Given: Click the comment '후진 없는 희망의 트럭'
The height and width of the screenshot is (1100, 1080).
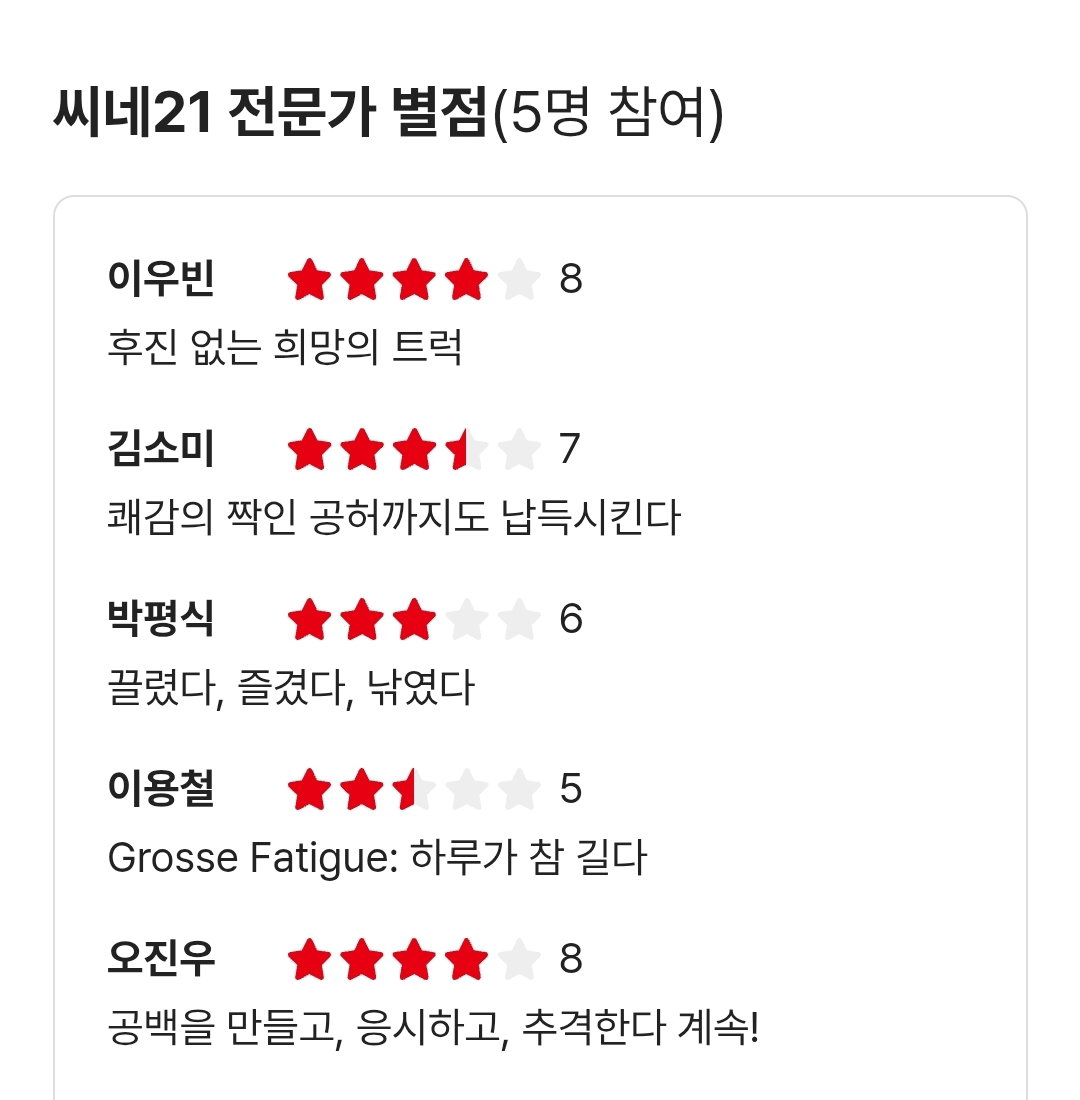Looking at the screenshot, I should point(285,347).
